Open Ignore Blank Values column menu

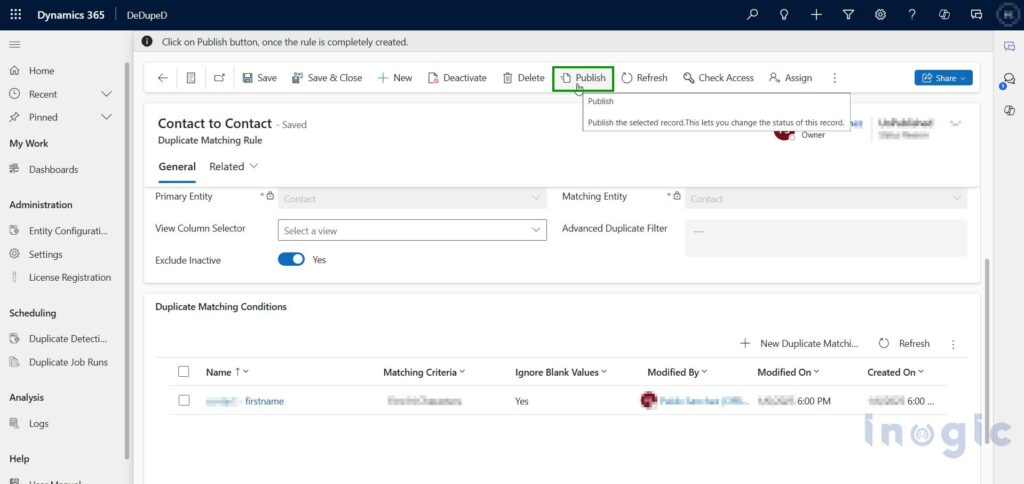[561, 372]
